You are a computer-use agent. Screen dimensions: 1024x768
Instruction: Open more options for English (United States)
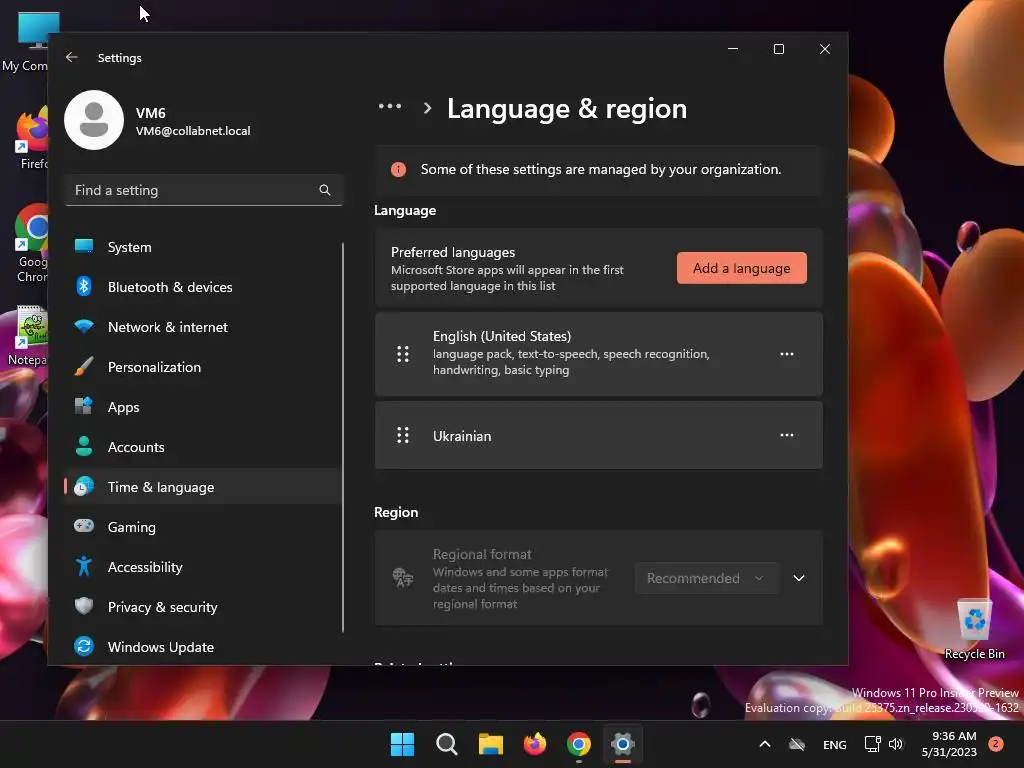[x=787, y=354]
